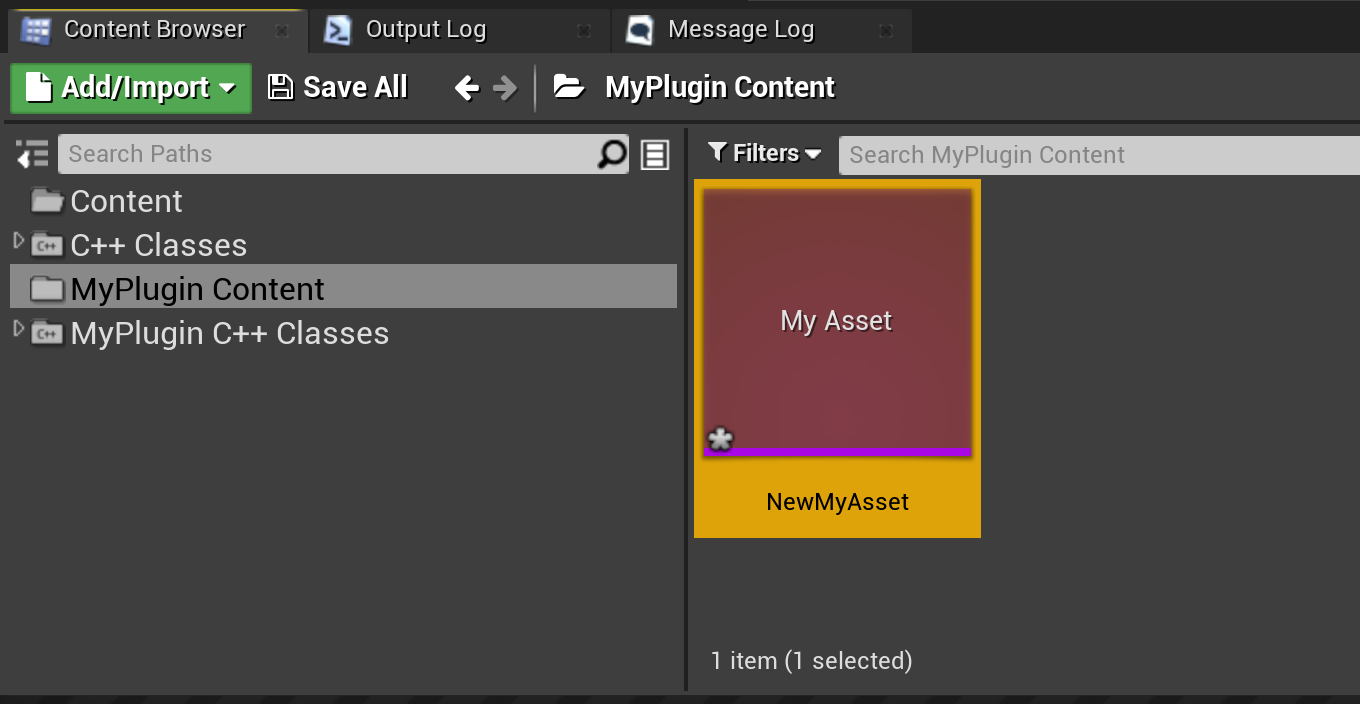Expand the MyPlugin C++ Classes node
Screen dimensions: 1360x704
(x=17, y=330)
